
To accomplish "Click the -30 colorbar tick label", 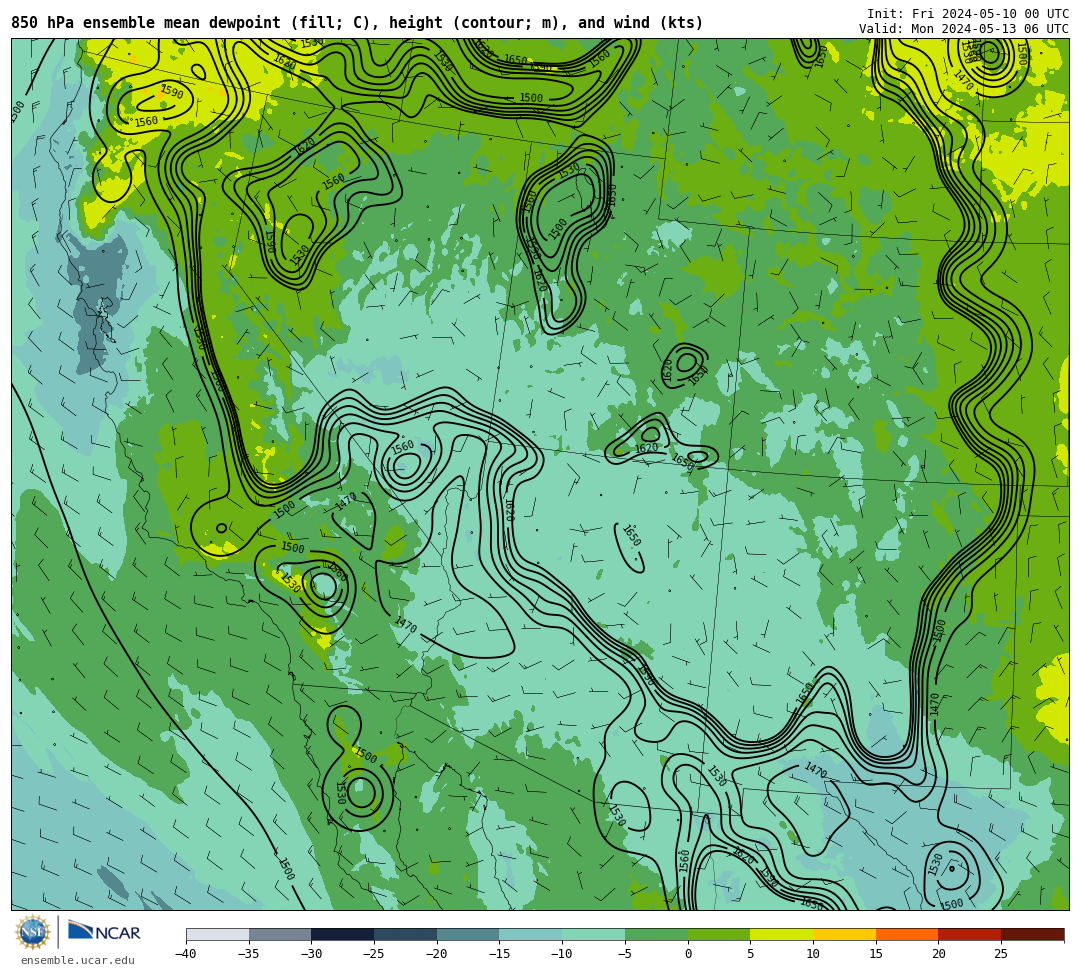I will pyautogui.click(x=311, y=954).
